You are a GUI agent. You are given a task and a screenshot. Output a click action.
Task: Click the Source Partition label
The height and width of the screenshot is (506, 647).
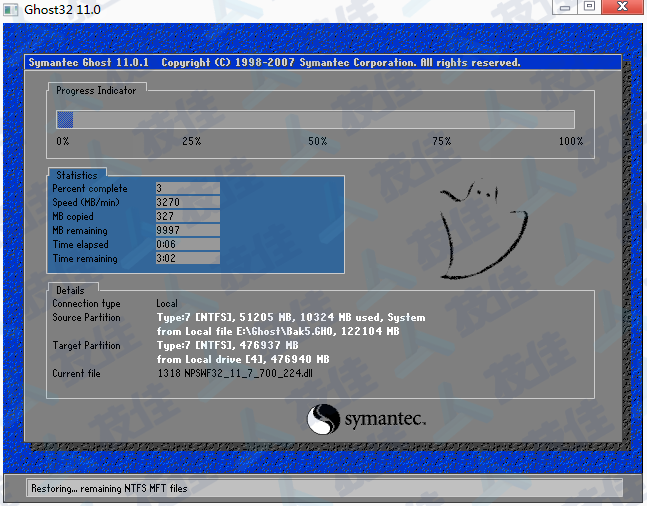pyautogui.click(x=86, y=318)
